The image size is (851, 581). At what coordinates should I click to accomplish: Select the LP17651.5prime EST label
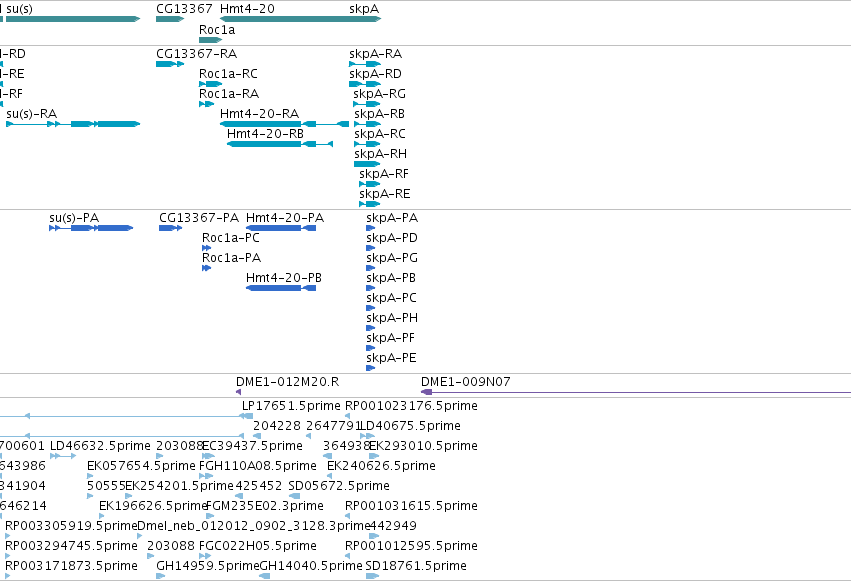(x=291, y=406)
